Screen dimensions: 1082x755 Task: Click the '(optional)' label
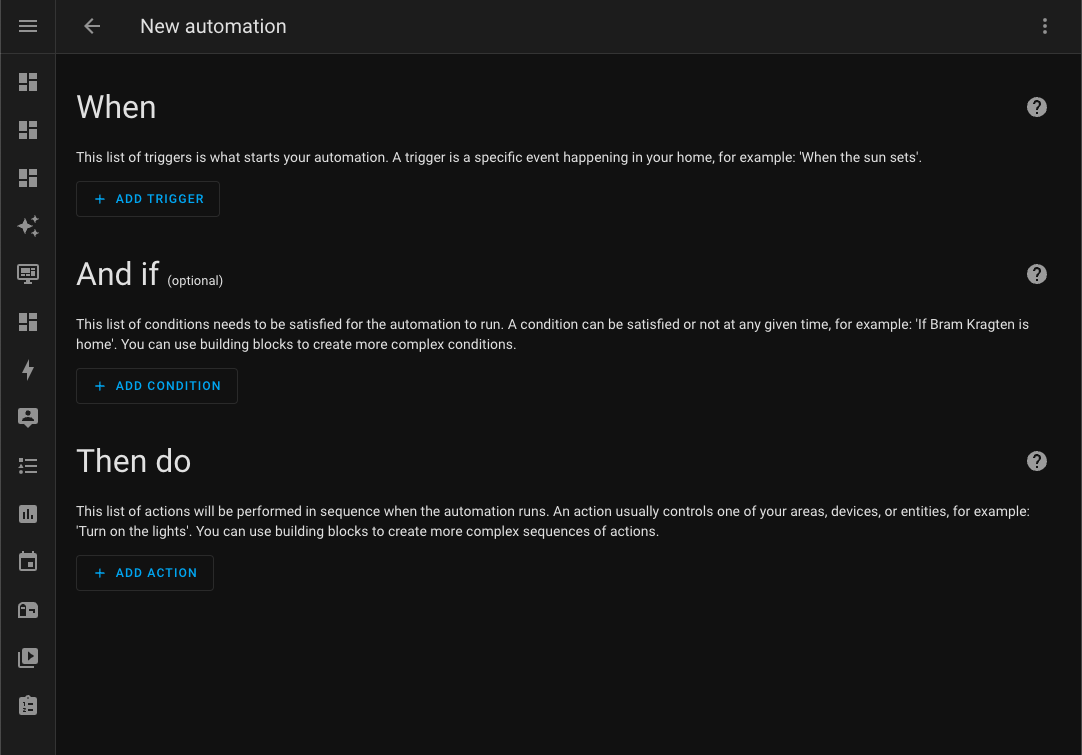pos(195,281)
